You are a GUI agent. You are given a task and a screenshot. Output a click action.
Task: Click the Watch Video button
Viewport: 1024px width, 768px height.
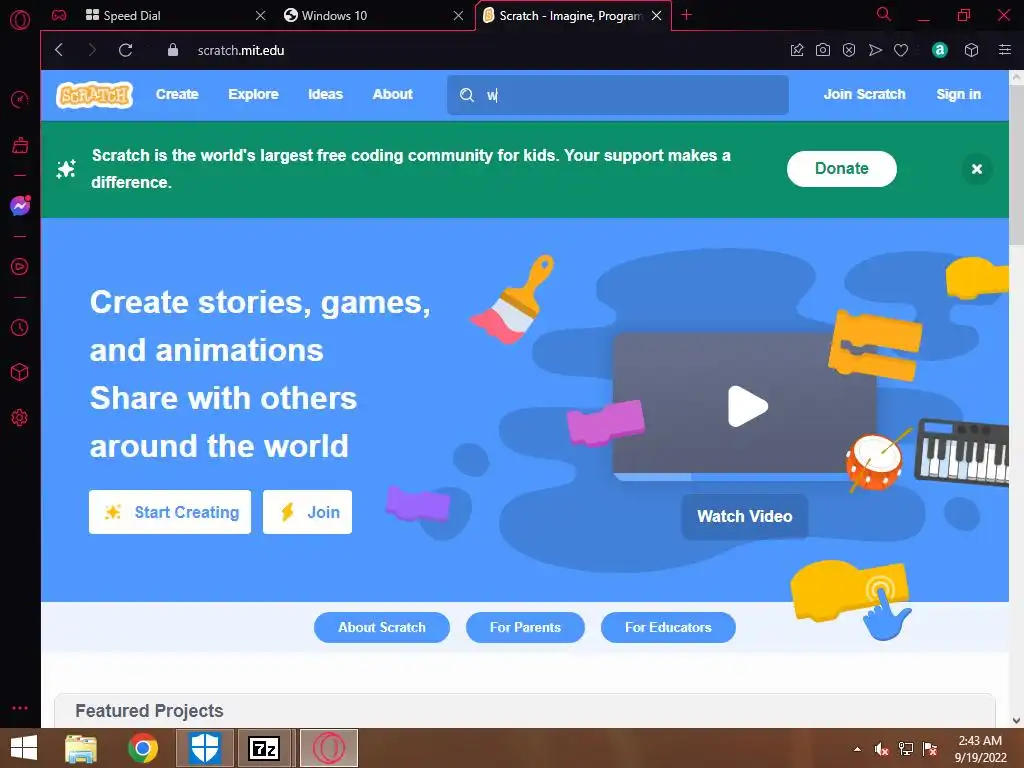click(x=744, y=517)
